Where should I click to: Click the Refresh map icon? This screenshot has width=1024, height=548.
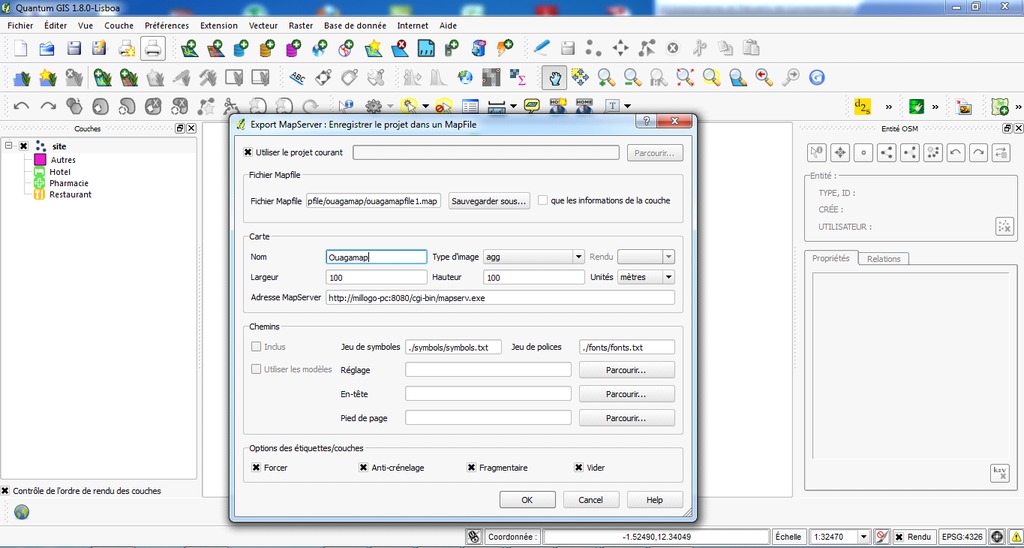(816, 77)
